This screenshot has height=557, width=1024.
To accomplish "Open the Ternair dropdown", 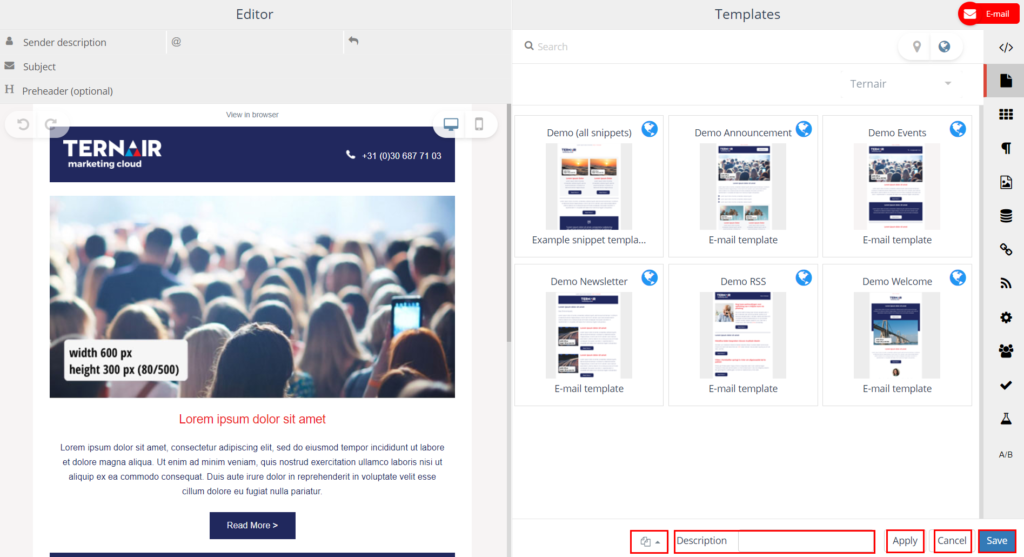I will (x=900, y=84).
